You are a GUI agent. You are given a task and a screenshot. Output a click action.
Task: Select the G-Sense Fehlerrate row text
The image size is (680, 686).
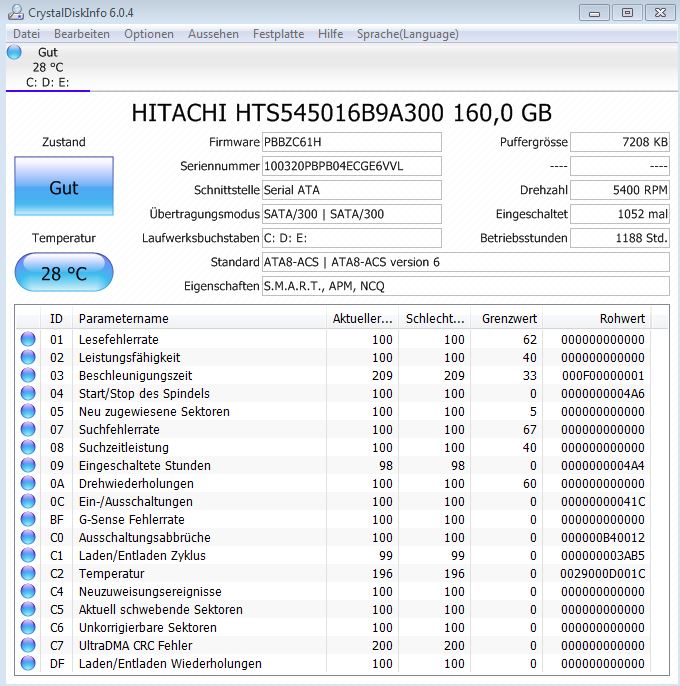(131, 519)
